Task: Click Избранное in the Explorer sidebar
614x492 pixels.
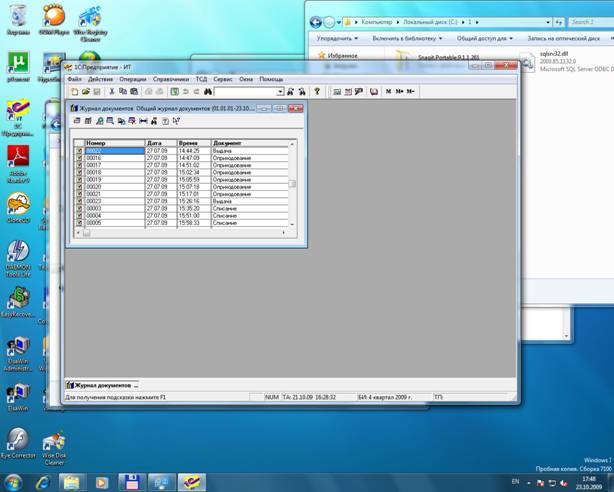Action: [x=338, y=56]
